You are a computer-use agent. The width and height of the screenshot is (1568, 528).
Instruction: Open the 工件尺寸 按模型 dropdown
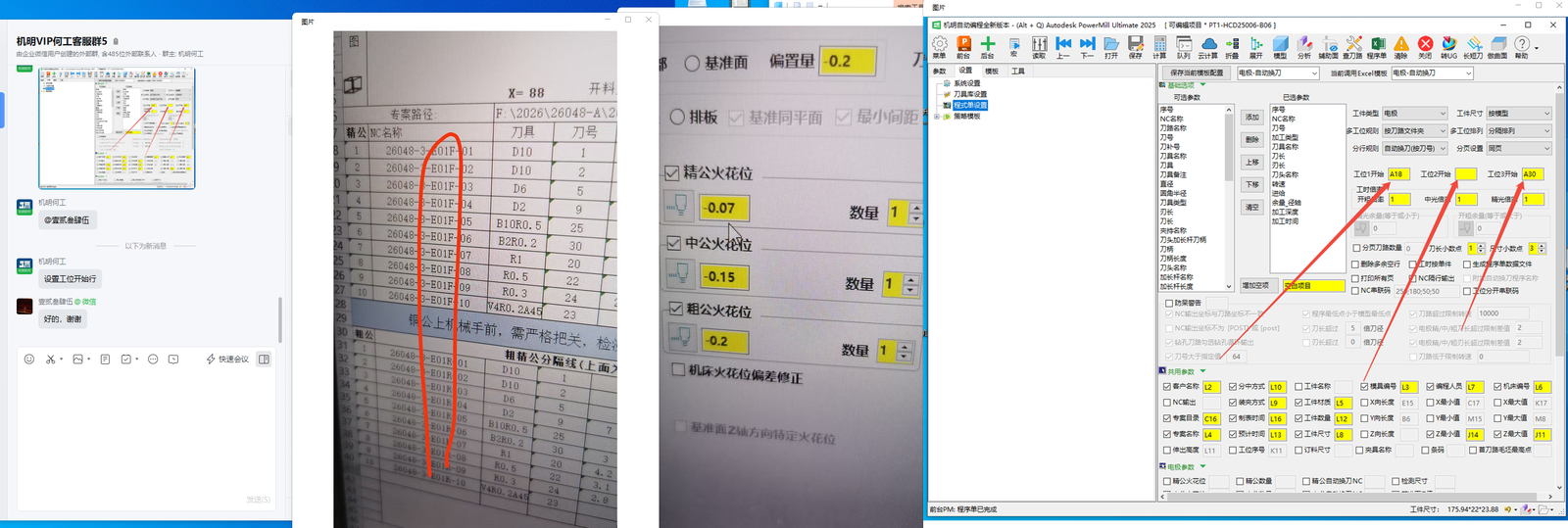[x=1518, y=114]
